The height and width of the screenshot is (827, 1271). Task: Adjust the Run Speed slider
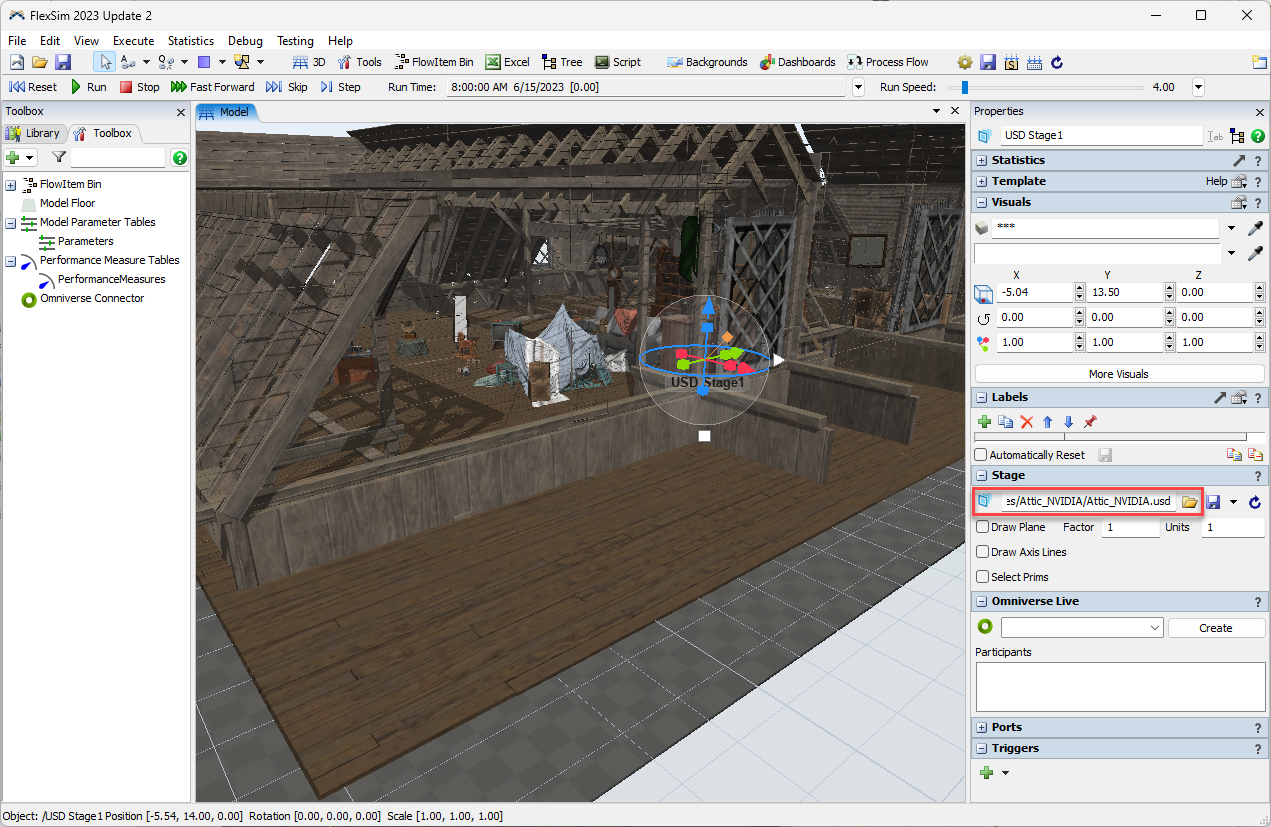(x=964, y=87)
